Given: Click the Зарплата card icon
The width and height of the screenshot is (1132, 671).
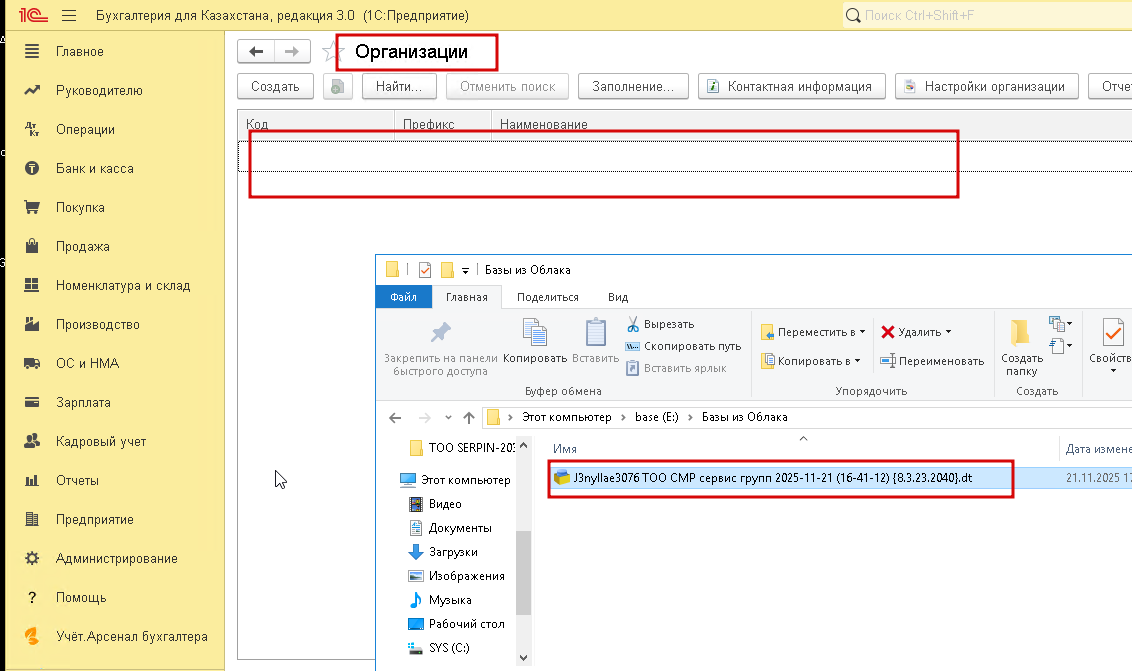Looking at the screenshot, I should tap(32, 402).
